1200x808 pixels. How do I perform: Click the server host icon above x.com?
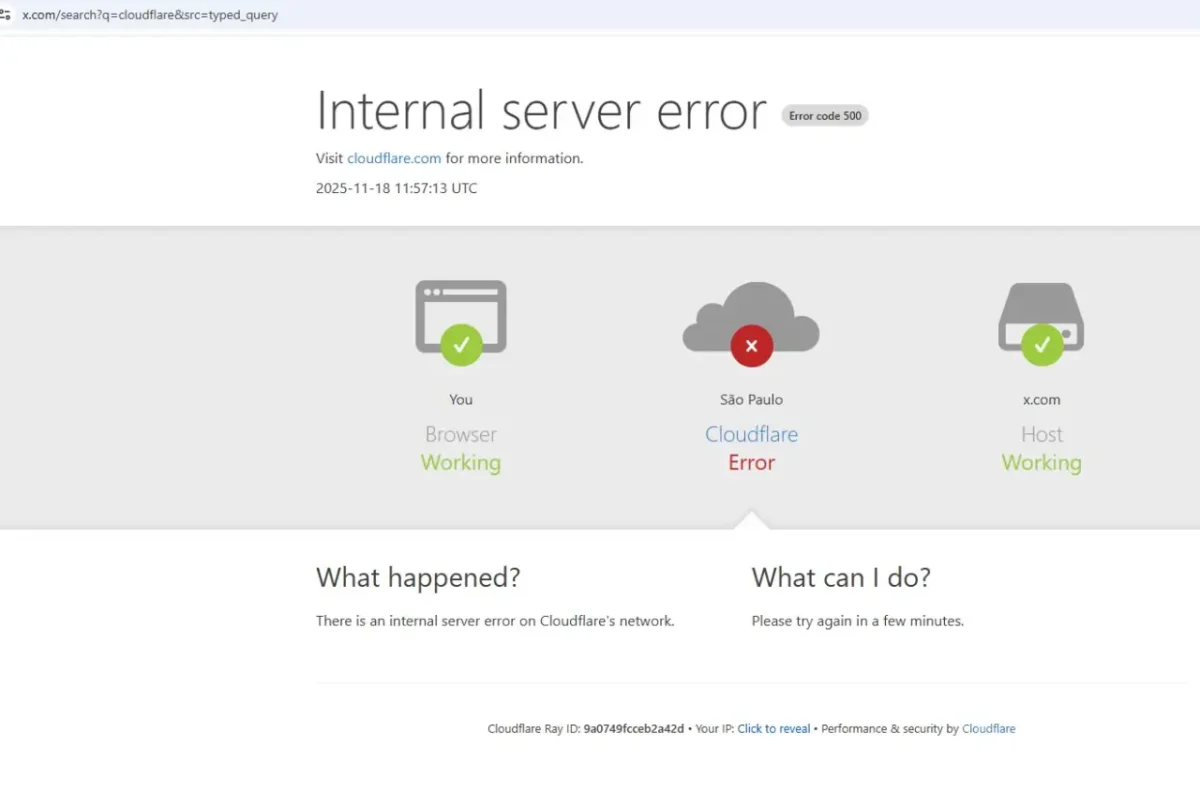click(1041, 308)
